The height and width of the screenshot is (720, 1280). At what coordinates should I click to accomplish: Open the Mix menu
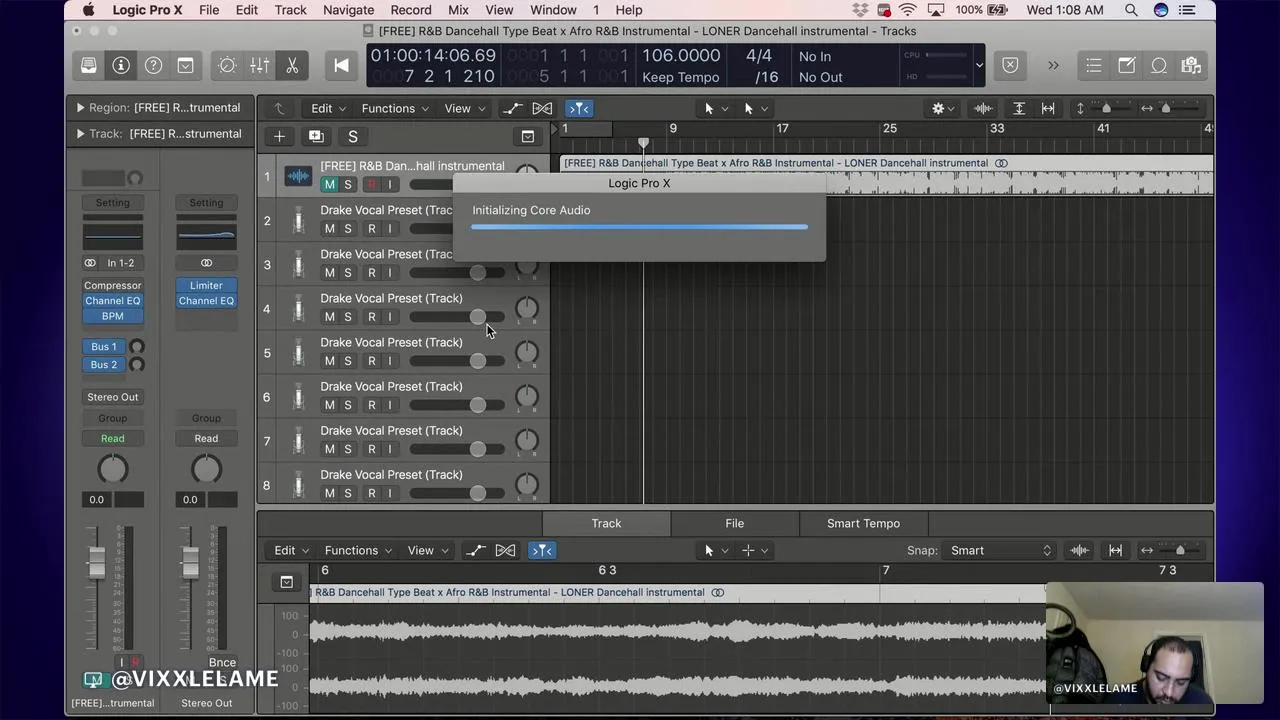[458, 10]
